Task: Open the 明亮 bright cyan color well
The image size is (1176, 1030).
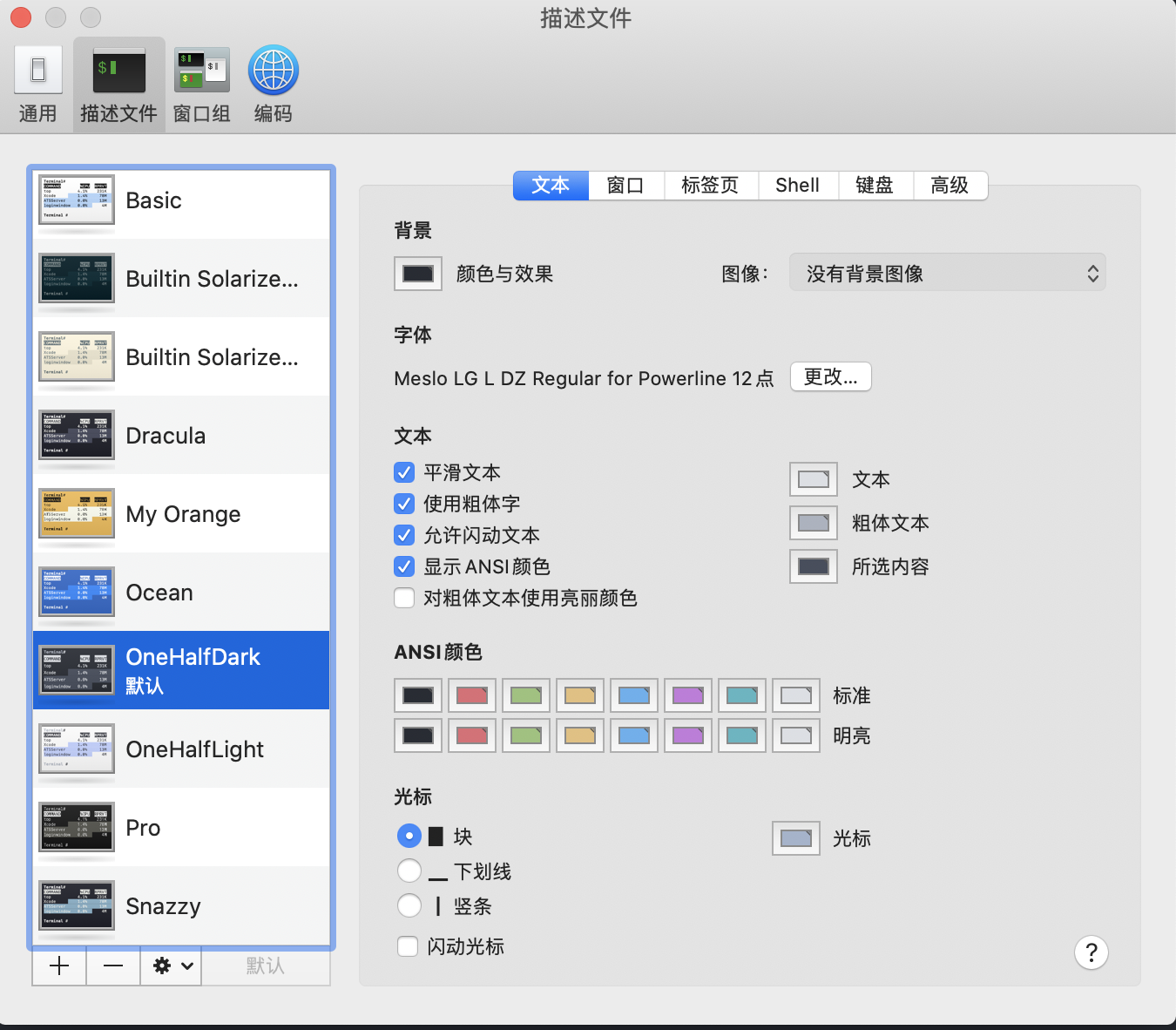Action: coord(742,735)
